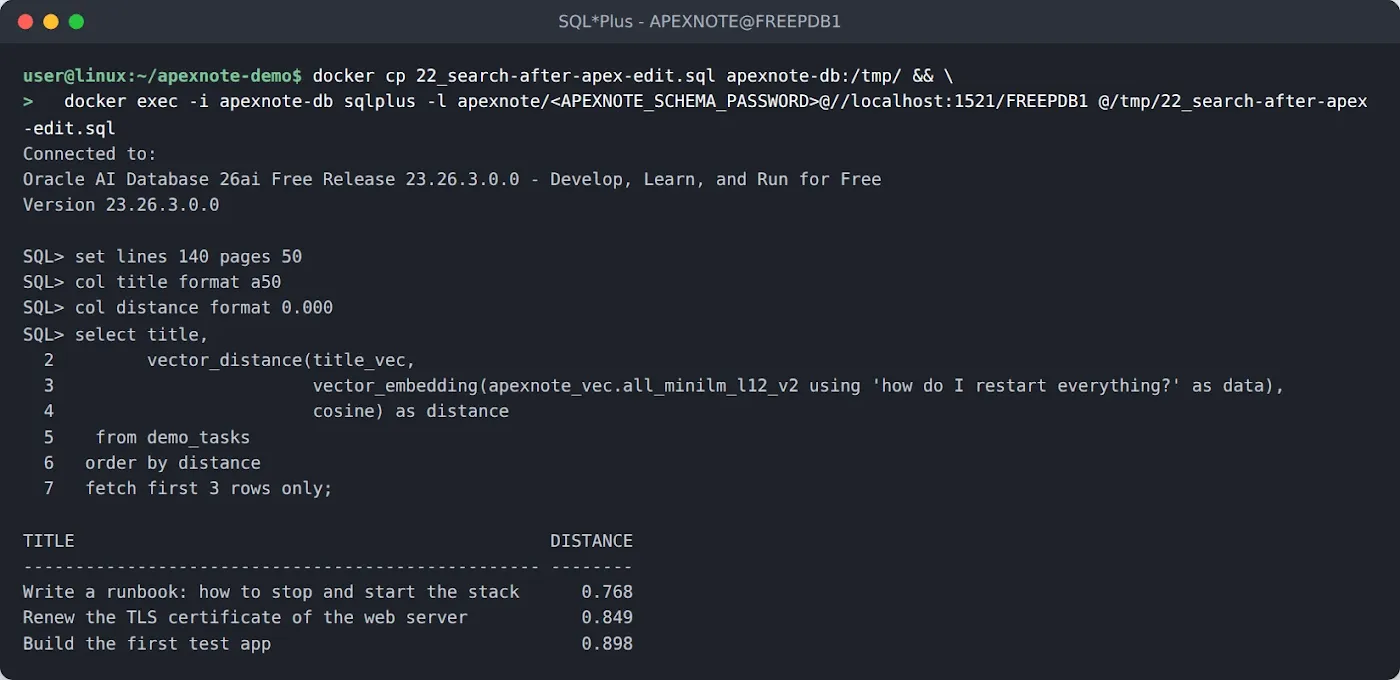Image resolution: width=1400 pixels, height=680 pixels.
Task: Select the row 'Renew the TLS certificate of the web server'
Action: click(x=328, y=618)
